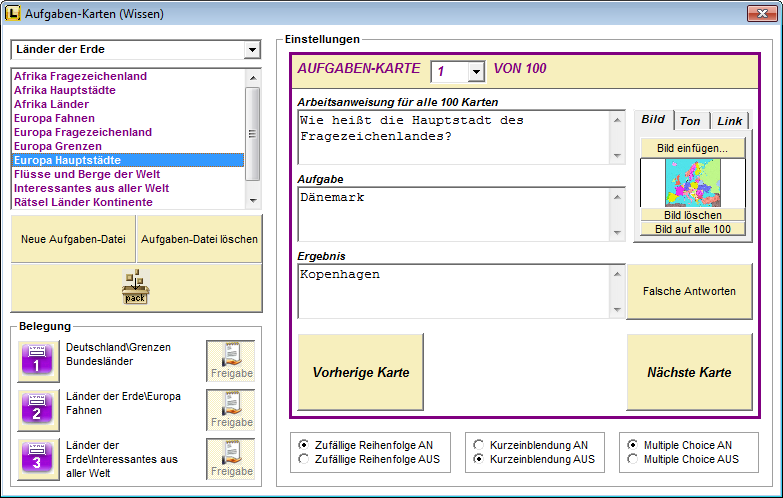
Task: Click Freigabe icon for Deutschland Grenzen Bundesländer
Action: pos(231,361)
